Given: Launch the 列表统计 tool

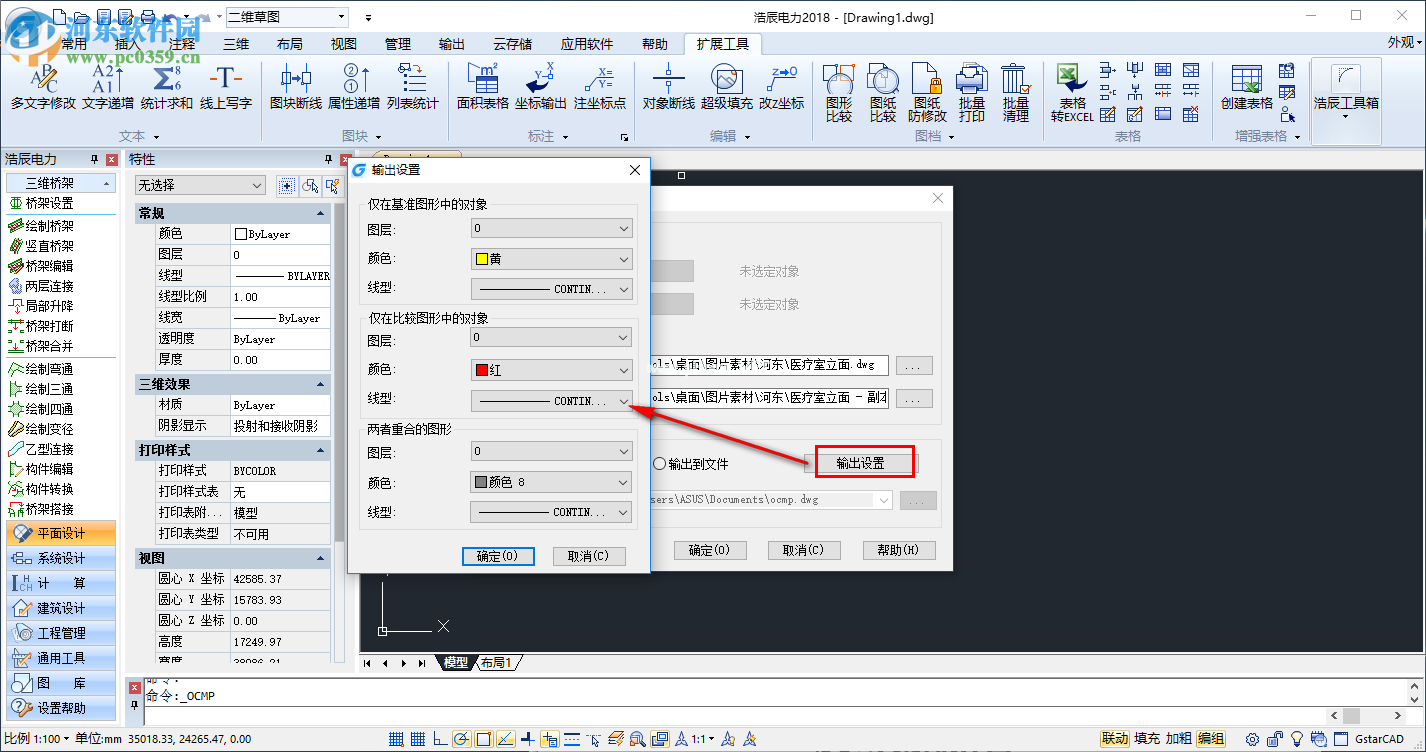Looking at the screenshot, I should [412, 87].
